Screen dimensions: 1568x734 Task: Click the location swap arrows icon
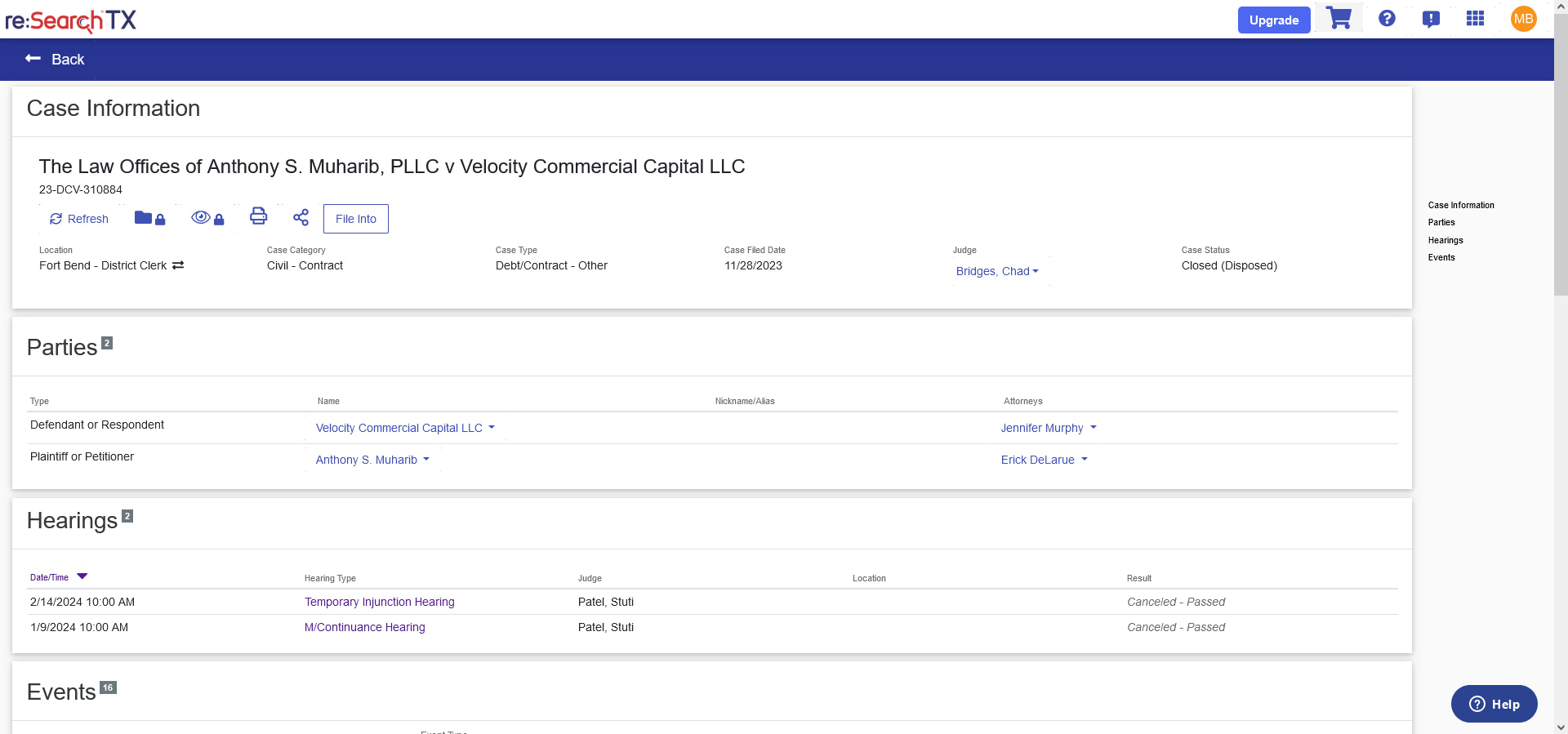coord(178,265)
